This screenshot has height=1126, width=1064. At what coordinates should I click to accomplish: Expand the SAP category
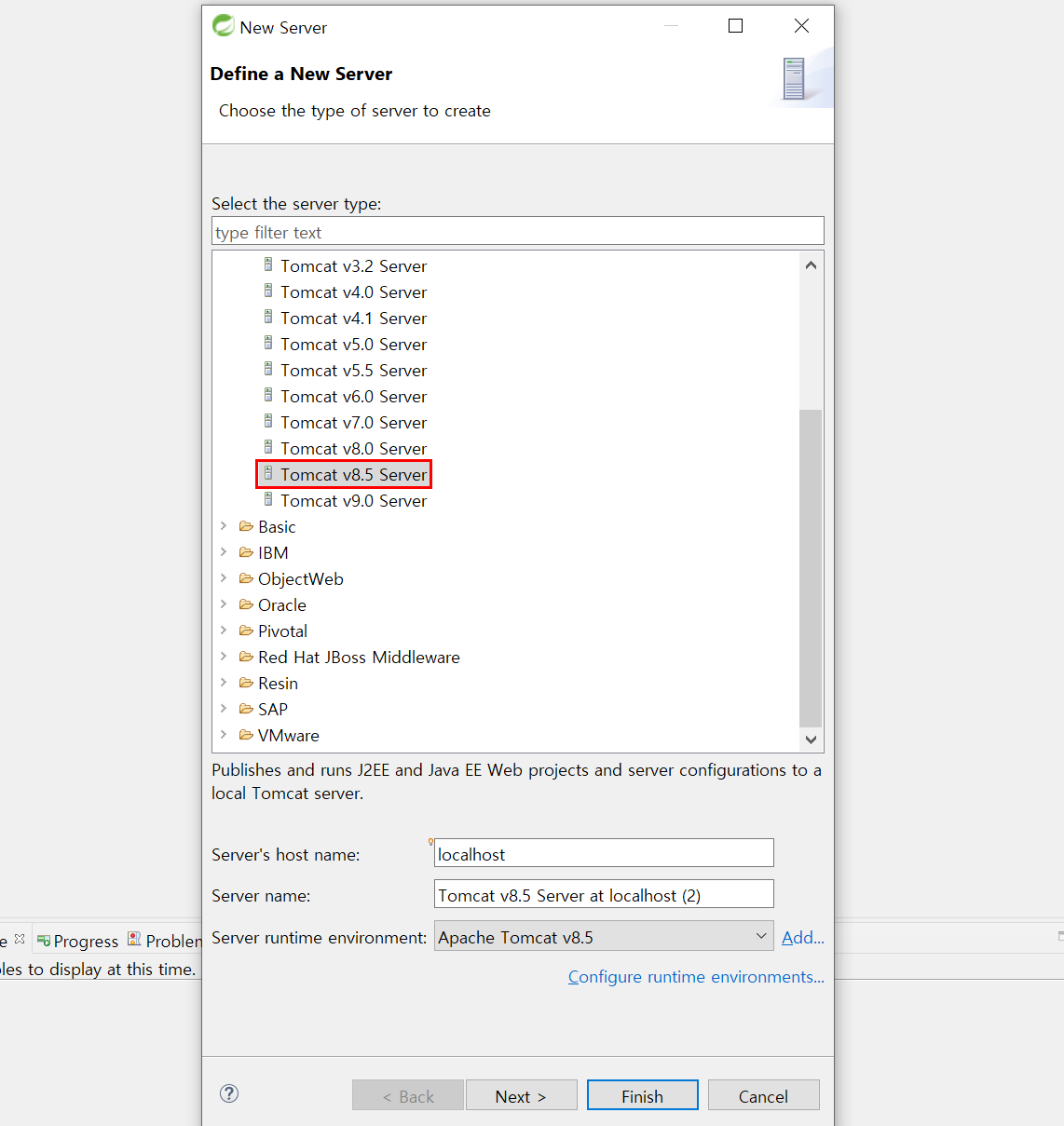pos(224,709)
